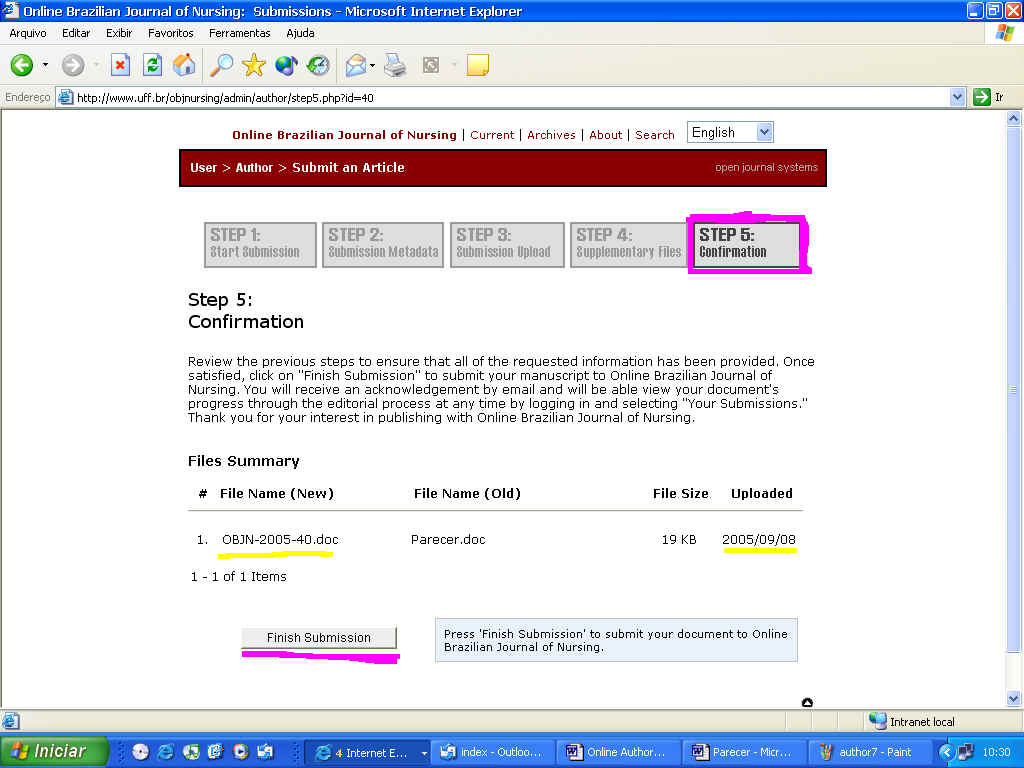1024x768 pixels.
Task: Go to the Home page icon
Action: coord(184,66)
